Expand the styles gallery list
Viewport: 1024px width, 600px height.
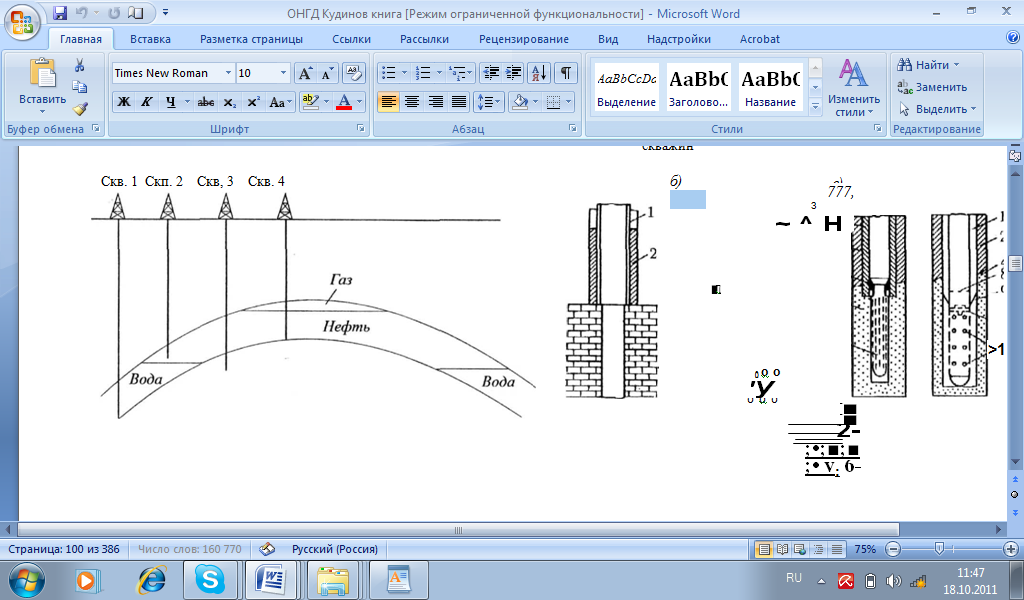(x=815, y=105)
